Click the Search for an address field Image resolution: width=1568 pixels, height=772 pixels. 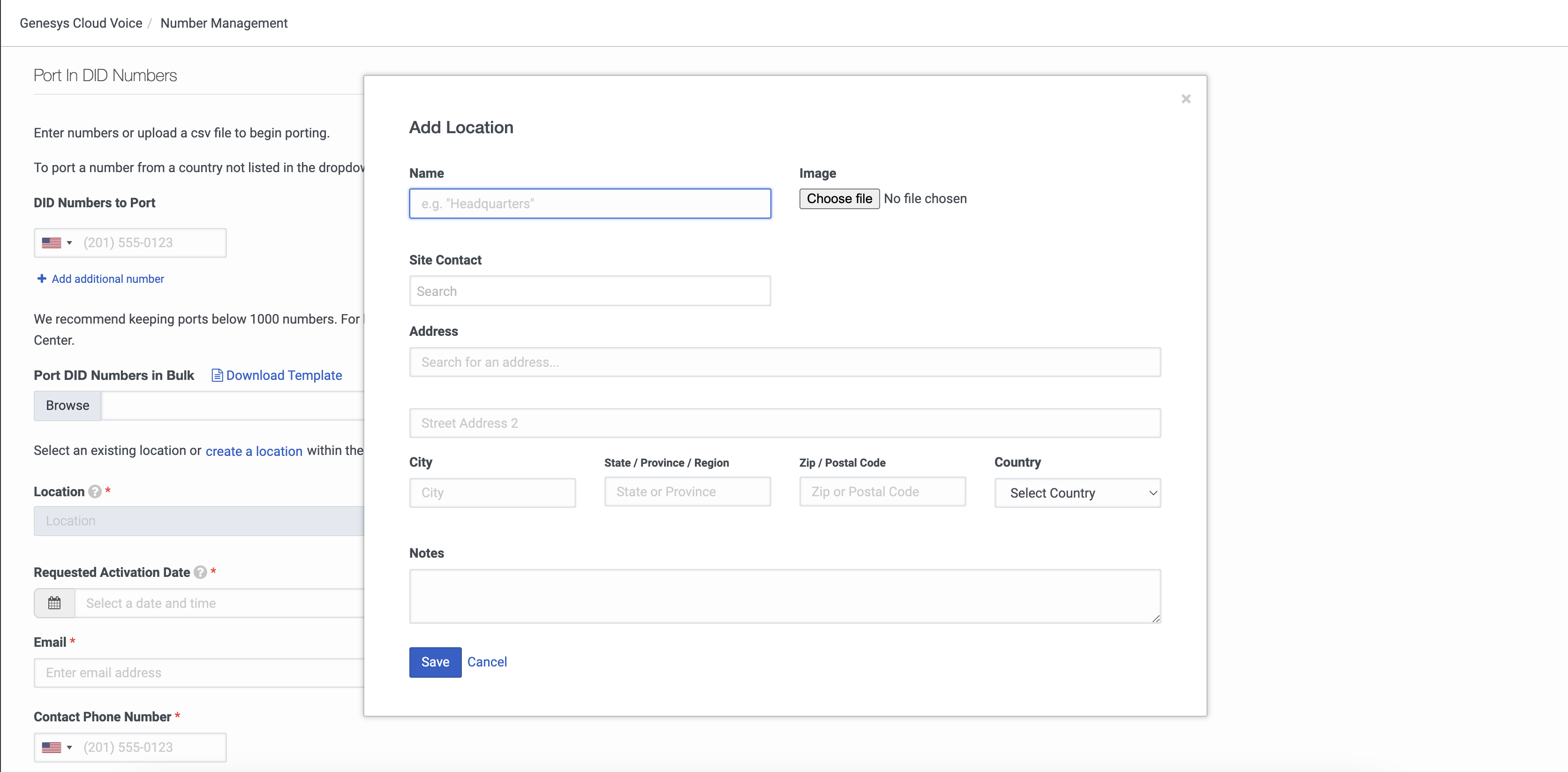[x=784, y=362]
